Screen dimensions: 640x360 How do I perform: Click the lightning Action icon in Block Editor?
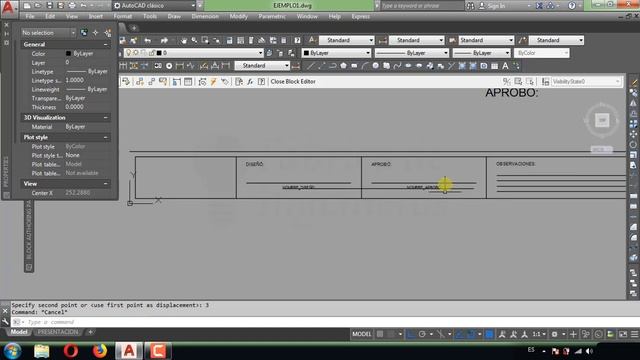[213, 82]
